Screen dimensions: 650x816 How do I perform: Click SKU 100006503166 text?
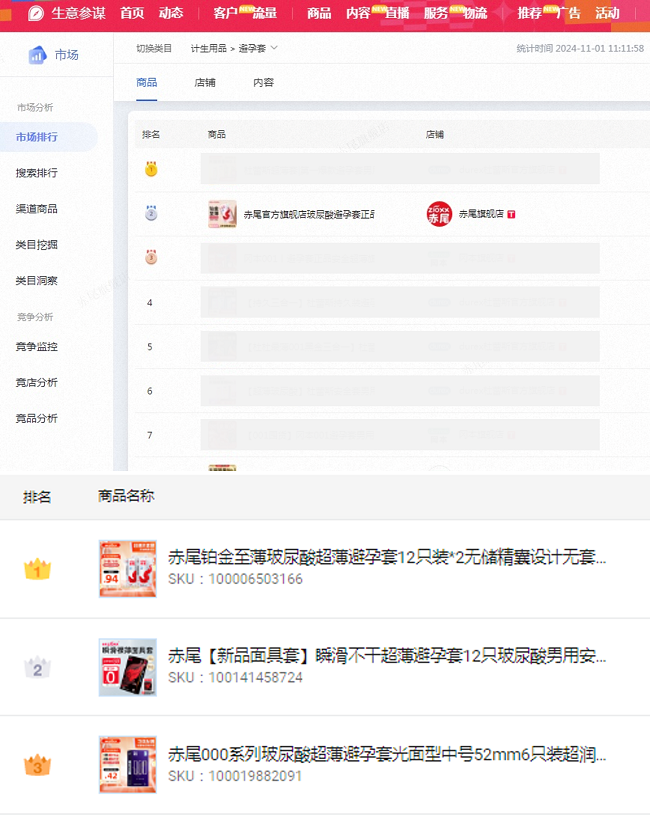click(x=235, y=579)
